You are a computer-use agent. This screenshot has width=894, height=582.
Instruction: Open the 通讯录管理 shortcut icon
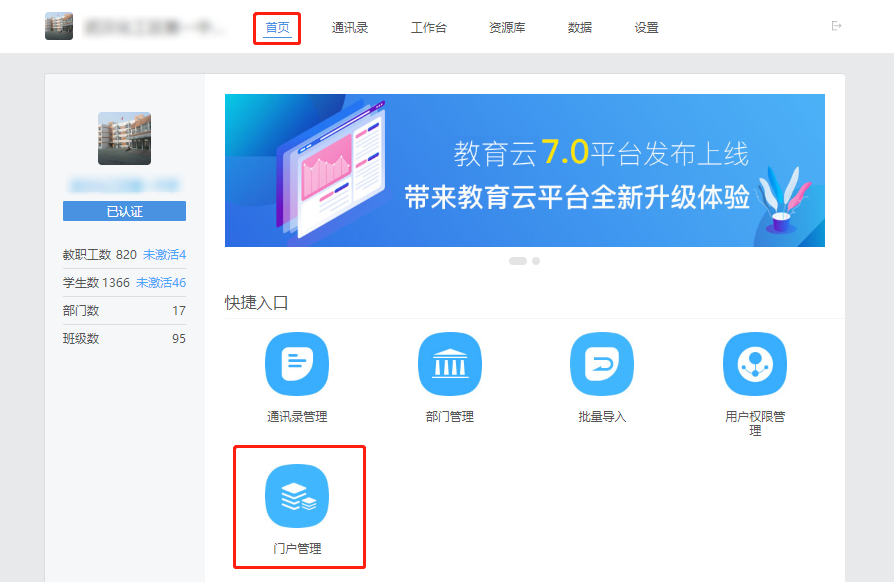click(297, 364)
